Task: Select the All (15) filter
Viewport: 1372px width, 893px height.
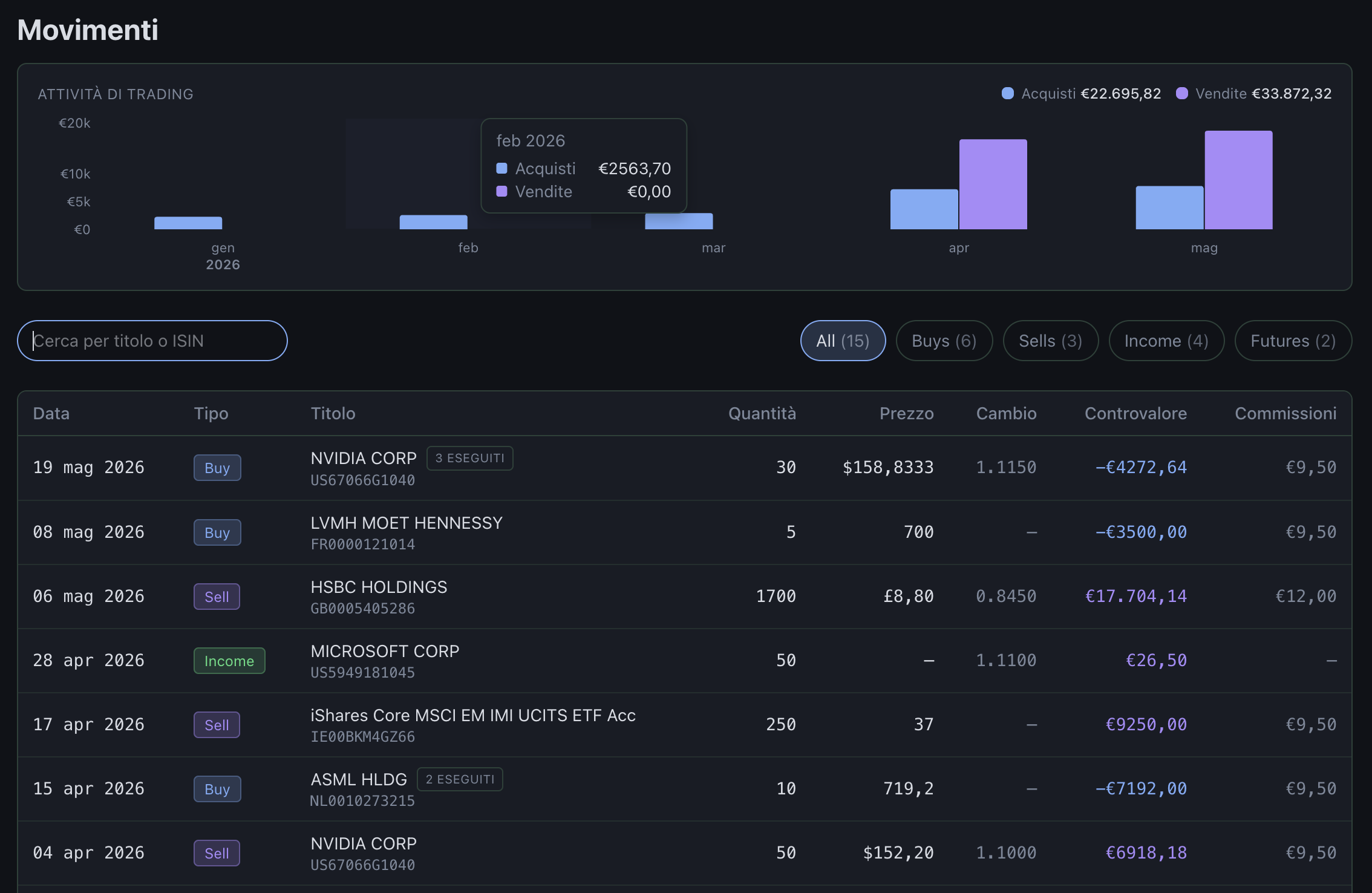Action: [x=843, y=341]
